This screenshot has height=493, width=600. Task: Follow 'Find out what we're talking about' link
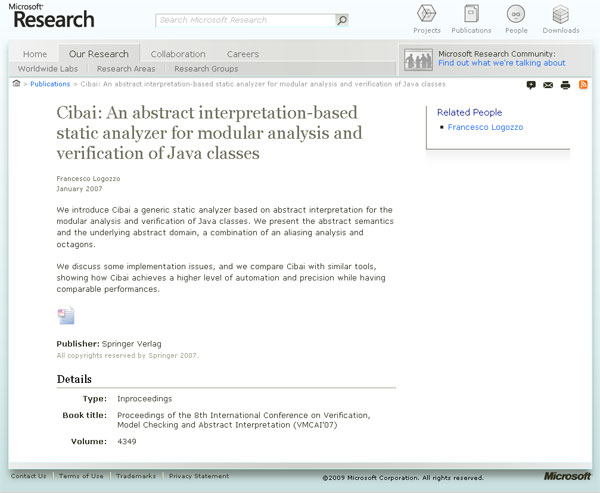pos(502,63)
